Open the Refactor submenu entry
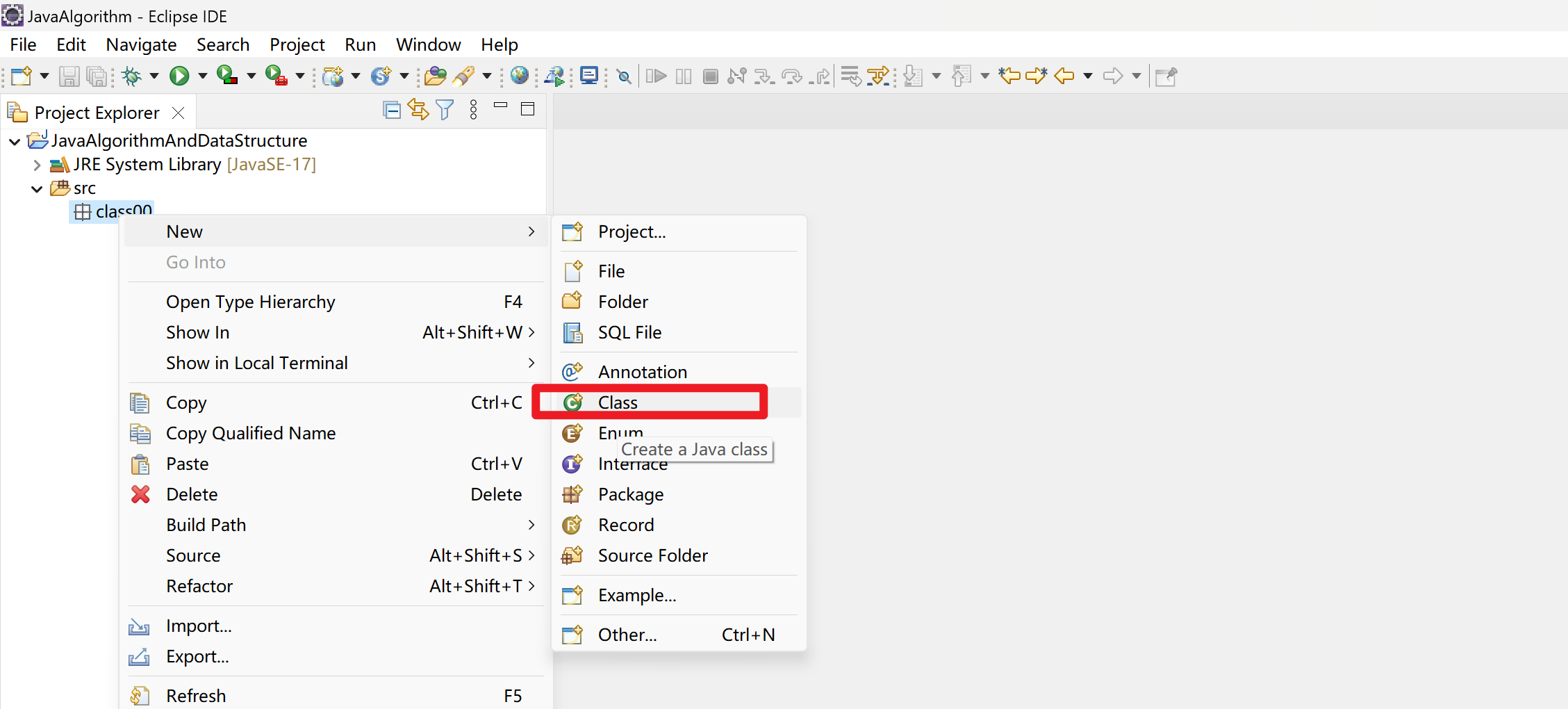Viewport: 1568px width, 709px height. click(x=335, y=586)
